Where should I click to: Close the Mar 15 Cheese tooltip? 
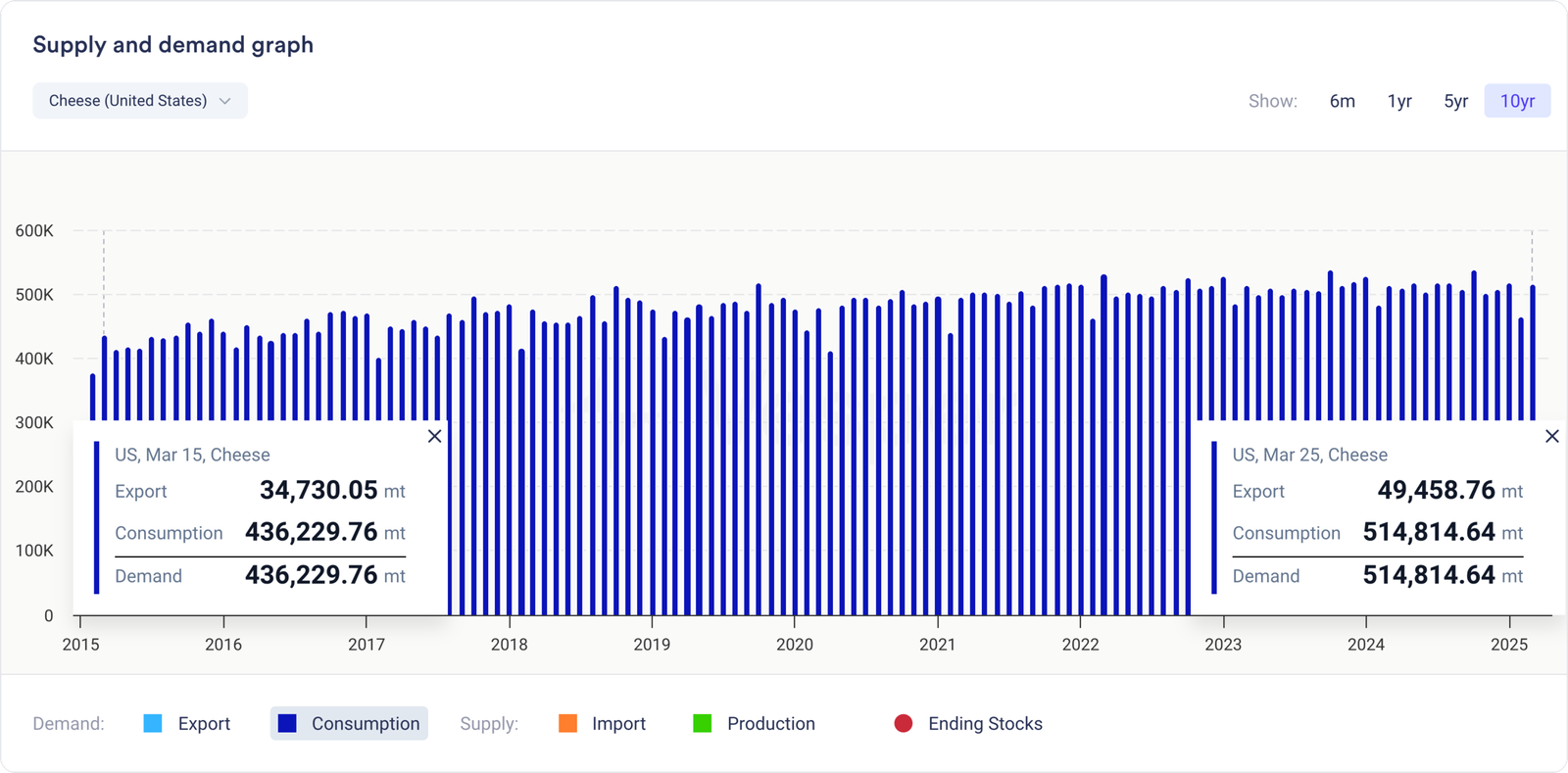point(434,436)
